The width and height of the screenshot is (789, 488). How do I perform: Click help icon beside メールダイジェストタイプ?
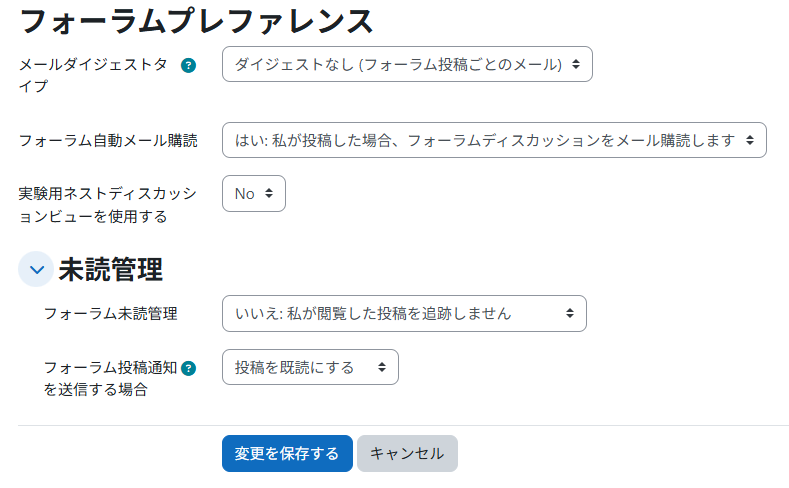tap(188, 65)
